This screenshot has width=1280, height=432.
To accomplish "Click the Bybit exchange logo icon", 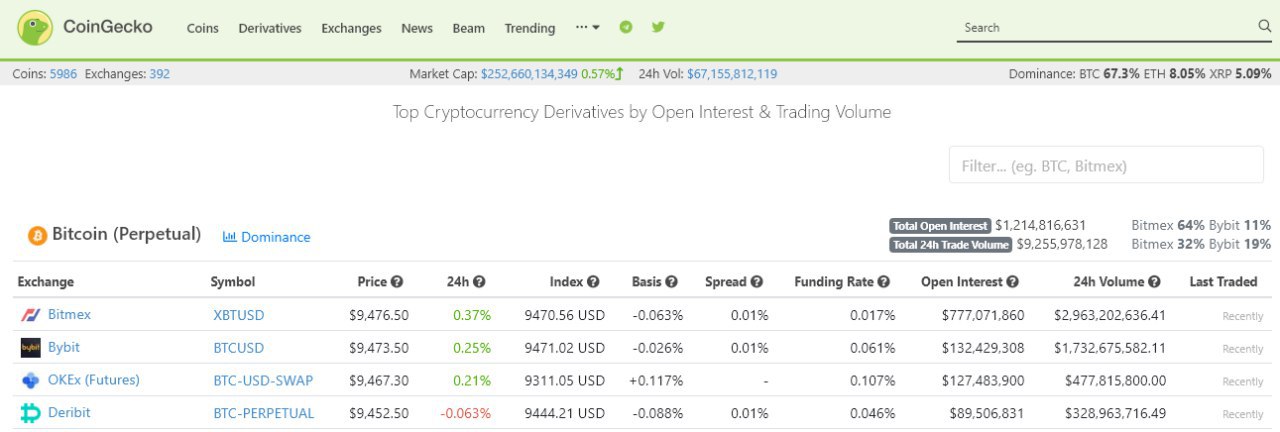I will pos(30,348).
